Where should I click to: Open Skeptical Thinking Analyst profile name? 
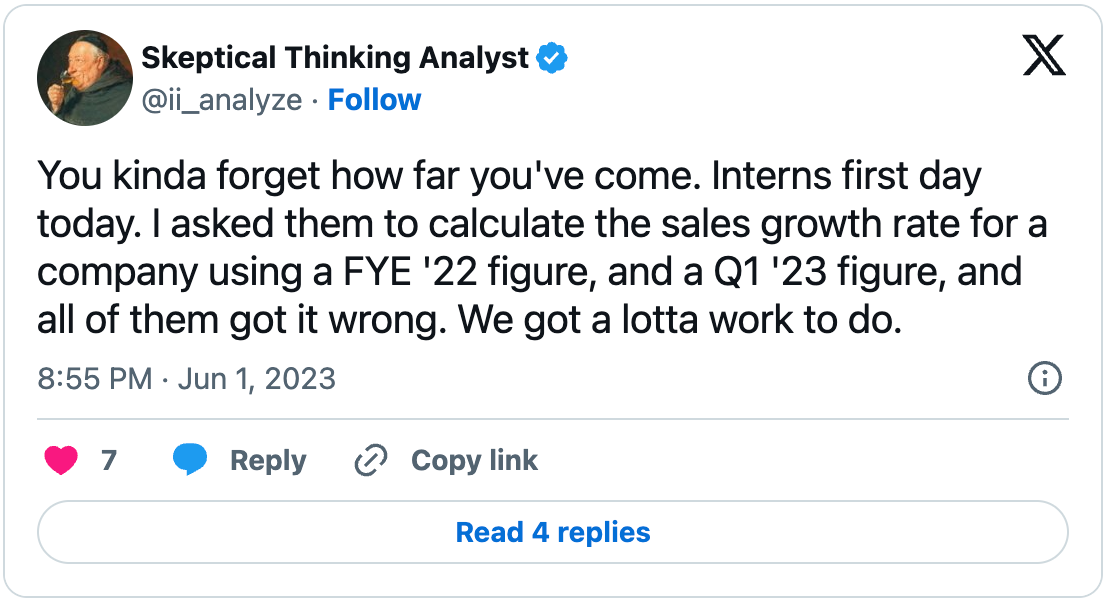coord(335,58)
